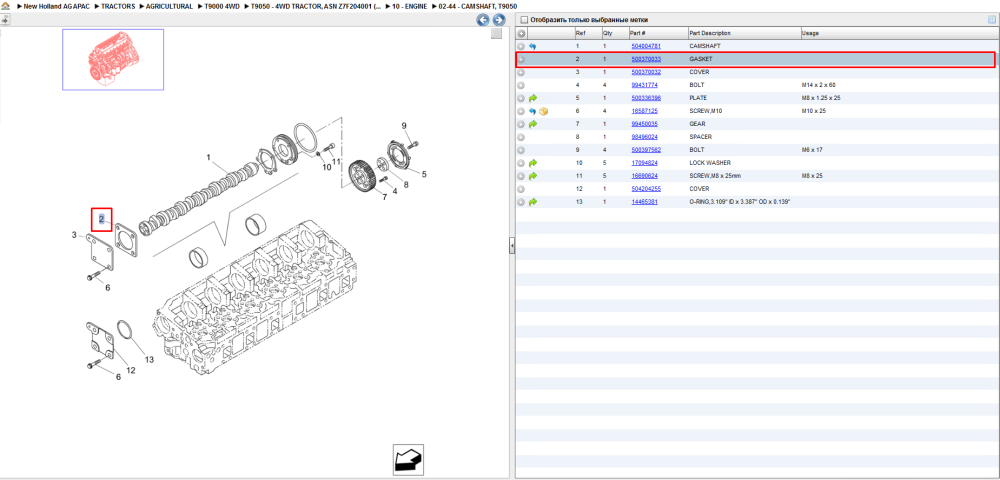Select callout number 9 in diagram
The image size is (1000, 480).
click(404, 126)
